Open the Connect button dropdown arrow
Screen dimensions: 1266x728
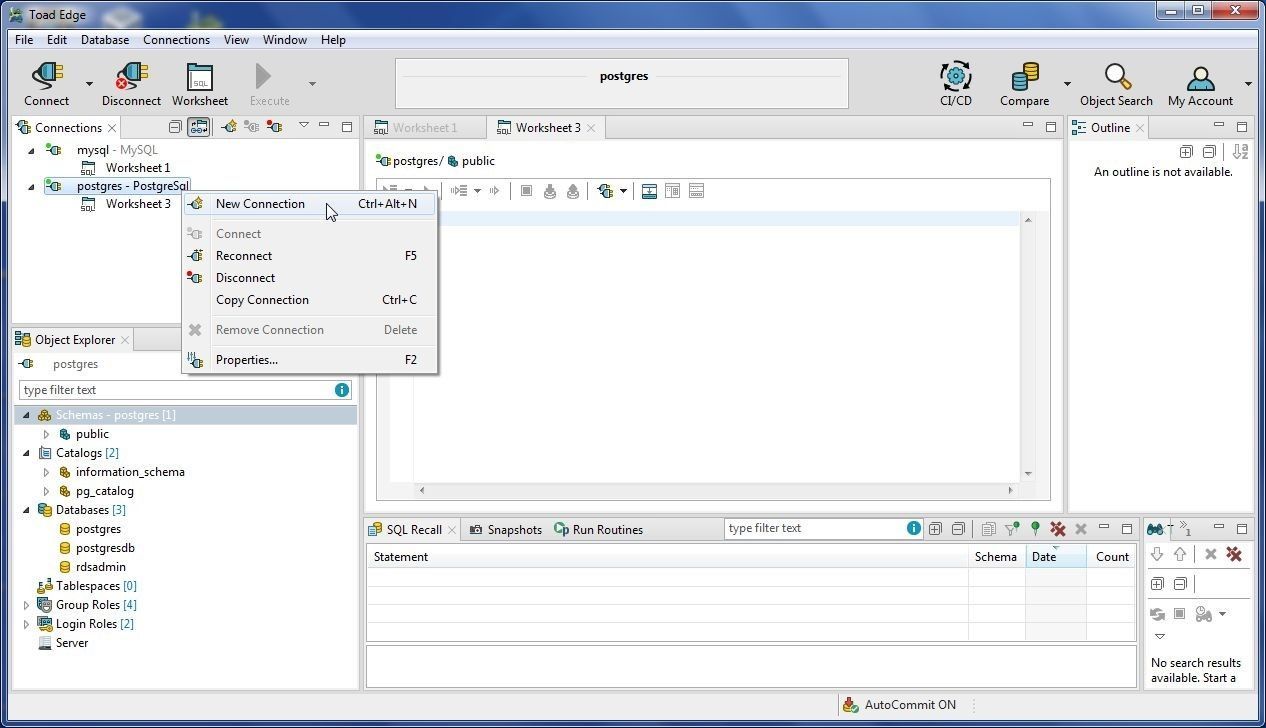coord(89,84)
